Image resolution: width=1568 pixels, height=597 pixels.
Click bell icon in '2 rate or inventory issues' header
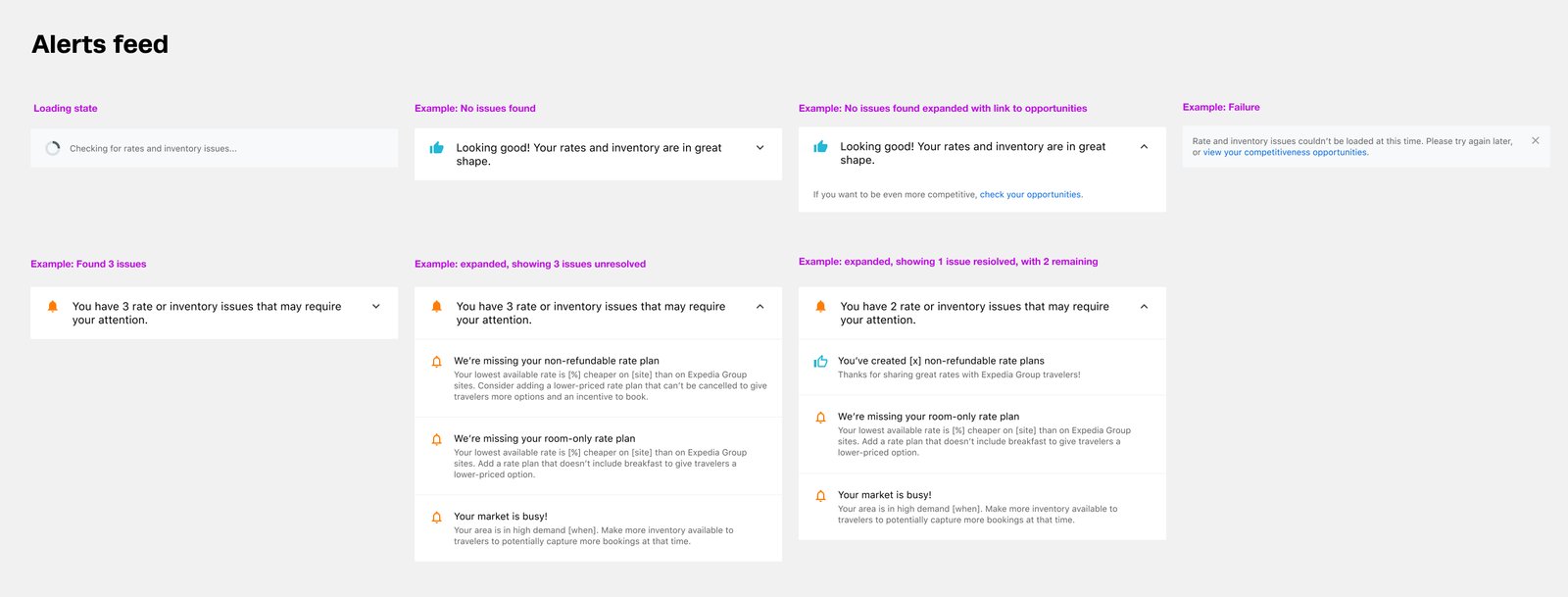click(821, 307)
